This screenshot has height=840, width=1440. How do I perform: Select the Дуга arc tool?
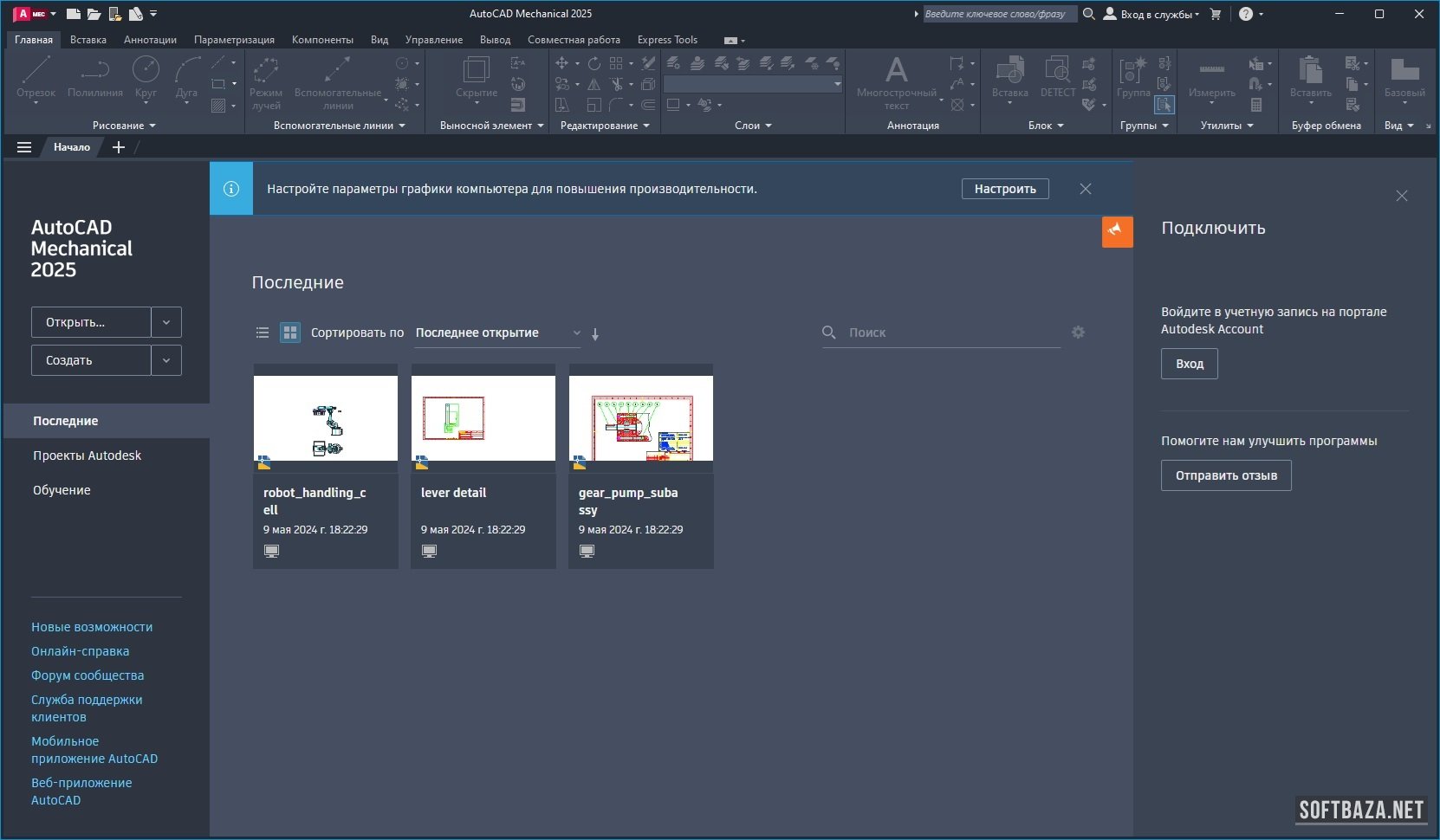[186, 76]
